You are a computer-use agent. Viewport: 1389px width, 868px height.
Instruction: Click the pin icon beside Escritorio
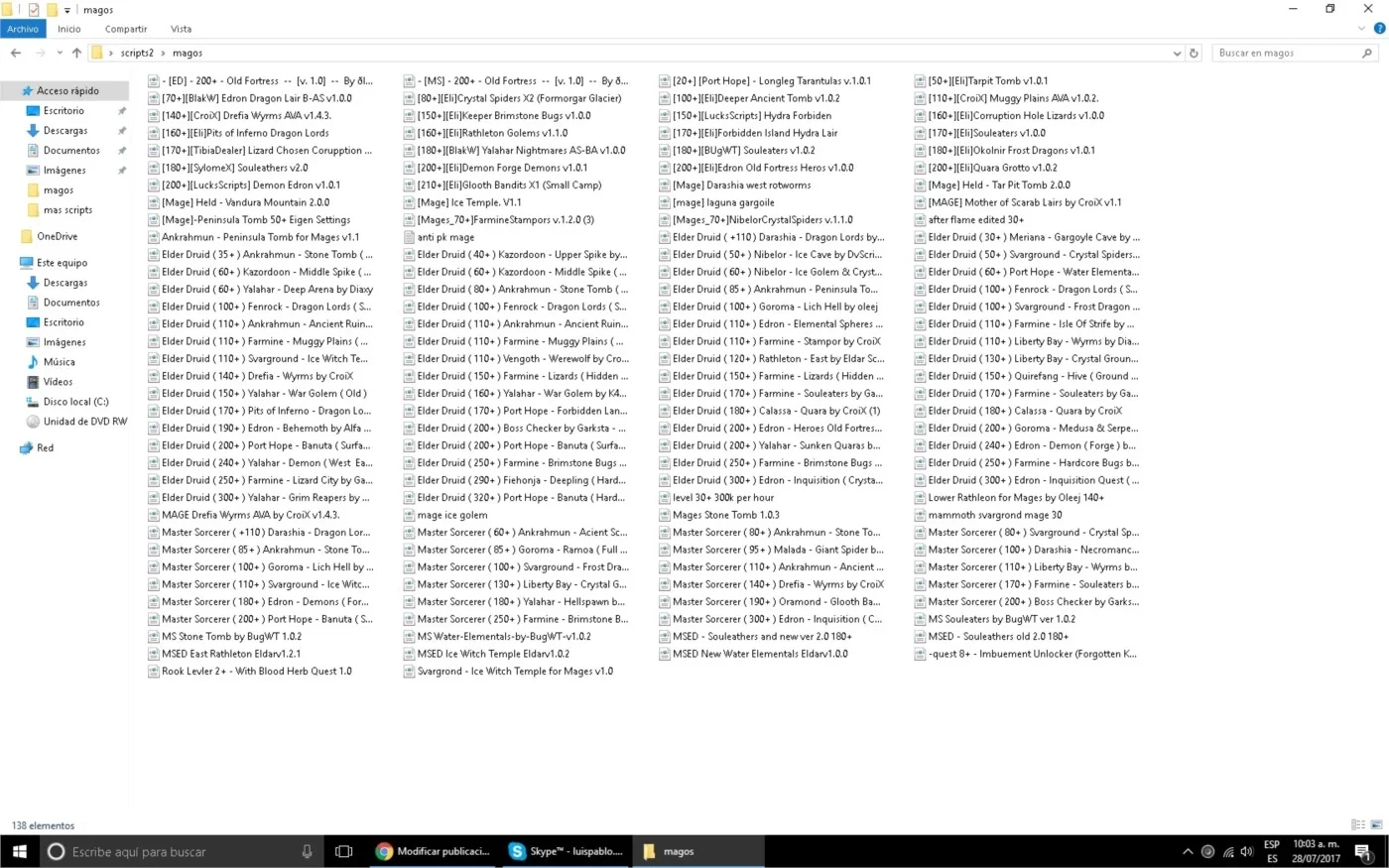pos(122,111)
